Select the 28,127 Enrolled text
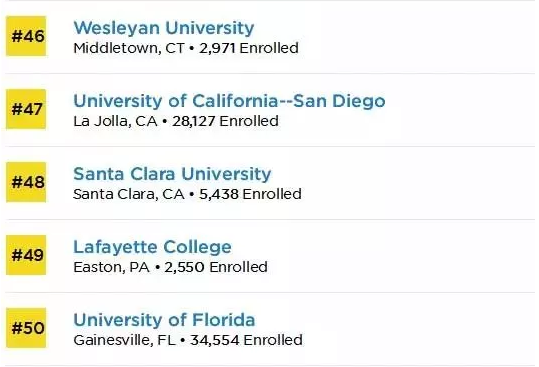The image size is (539, 367). [226, 121]
